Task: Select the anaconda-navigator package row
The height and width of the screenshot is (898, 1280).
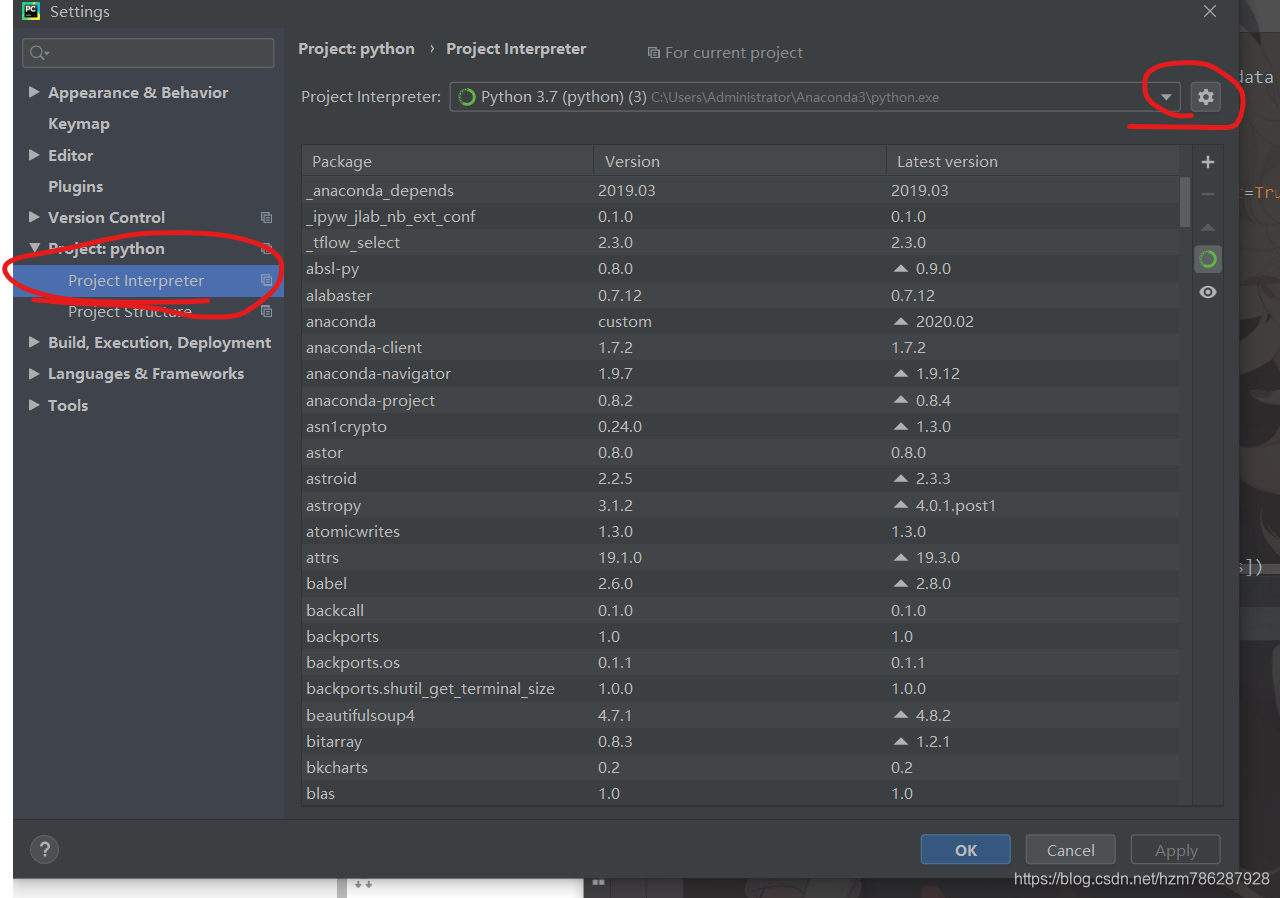Action: click(x=741, y=374)
